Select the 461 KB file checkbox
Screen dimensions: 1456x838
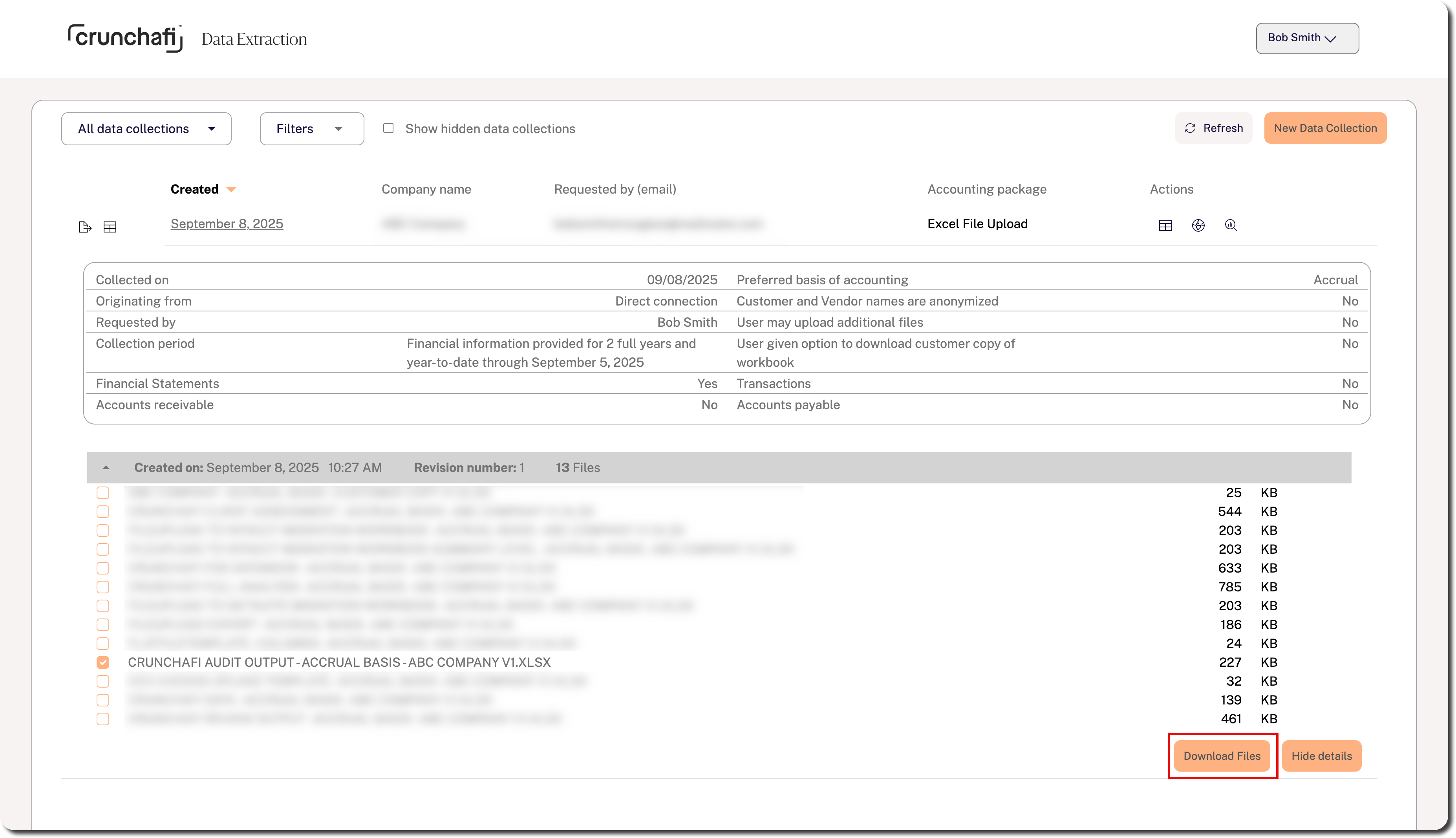(x=103, y=719)
